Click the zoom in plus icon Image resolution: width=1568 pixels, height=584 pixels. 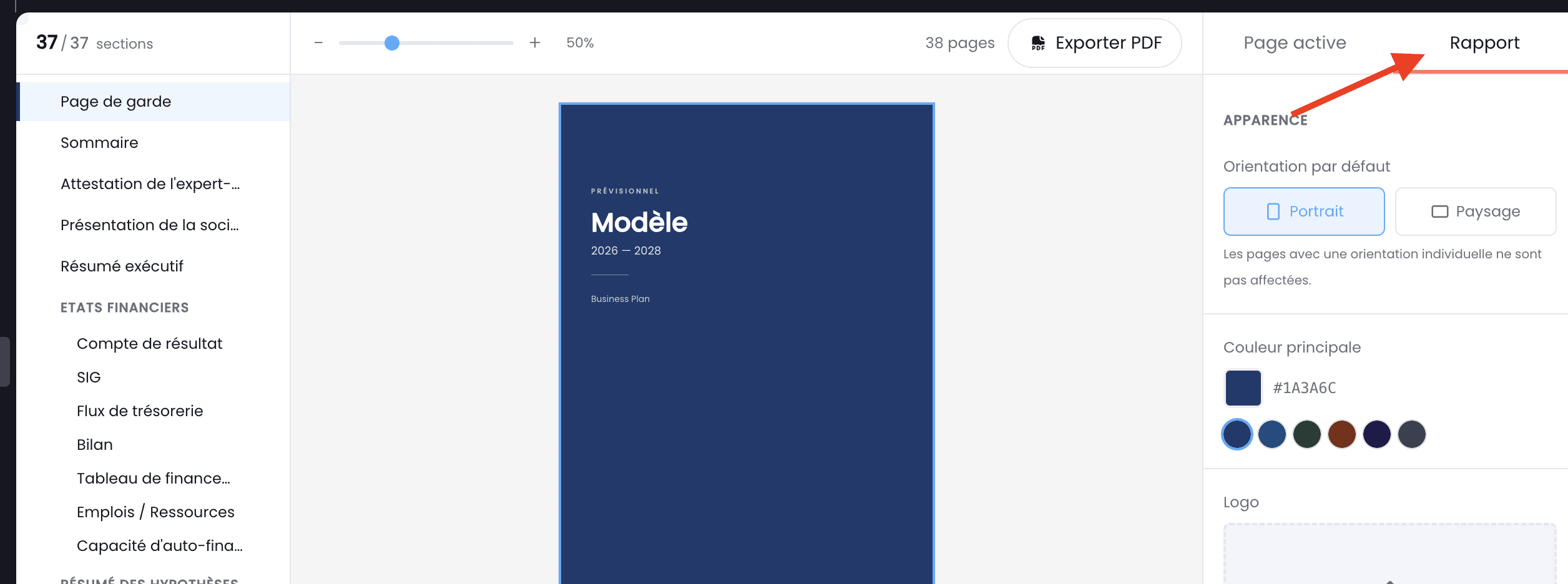(535, 42)
